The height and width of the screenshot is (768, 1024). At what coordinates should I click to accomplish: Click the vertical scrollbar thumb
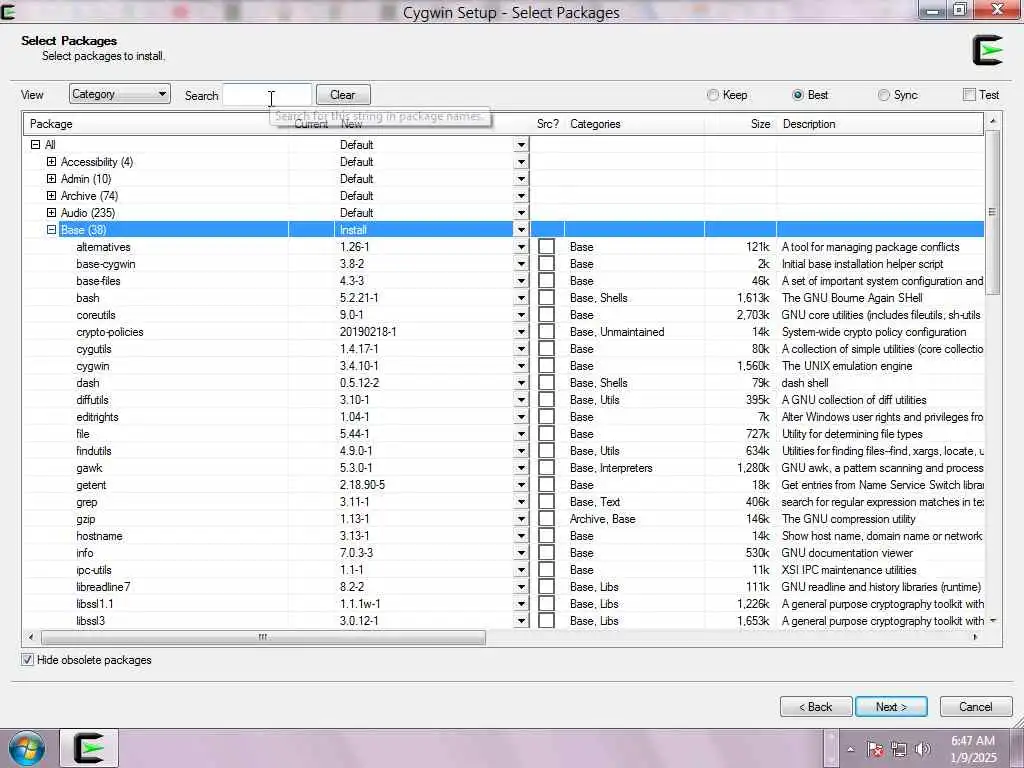pos(992,212)
